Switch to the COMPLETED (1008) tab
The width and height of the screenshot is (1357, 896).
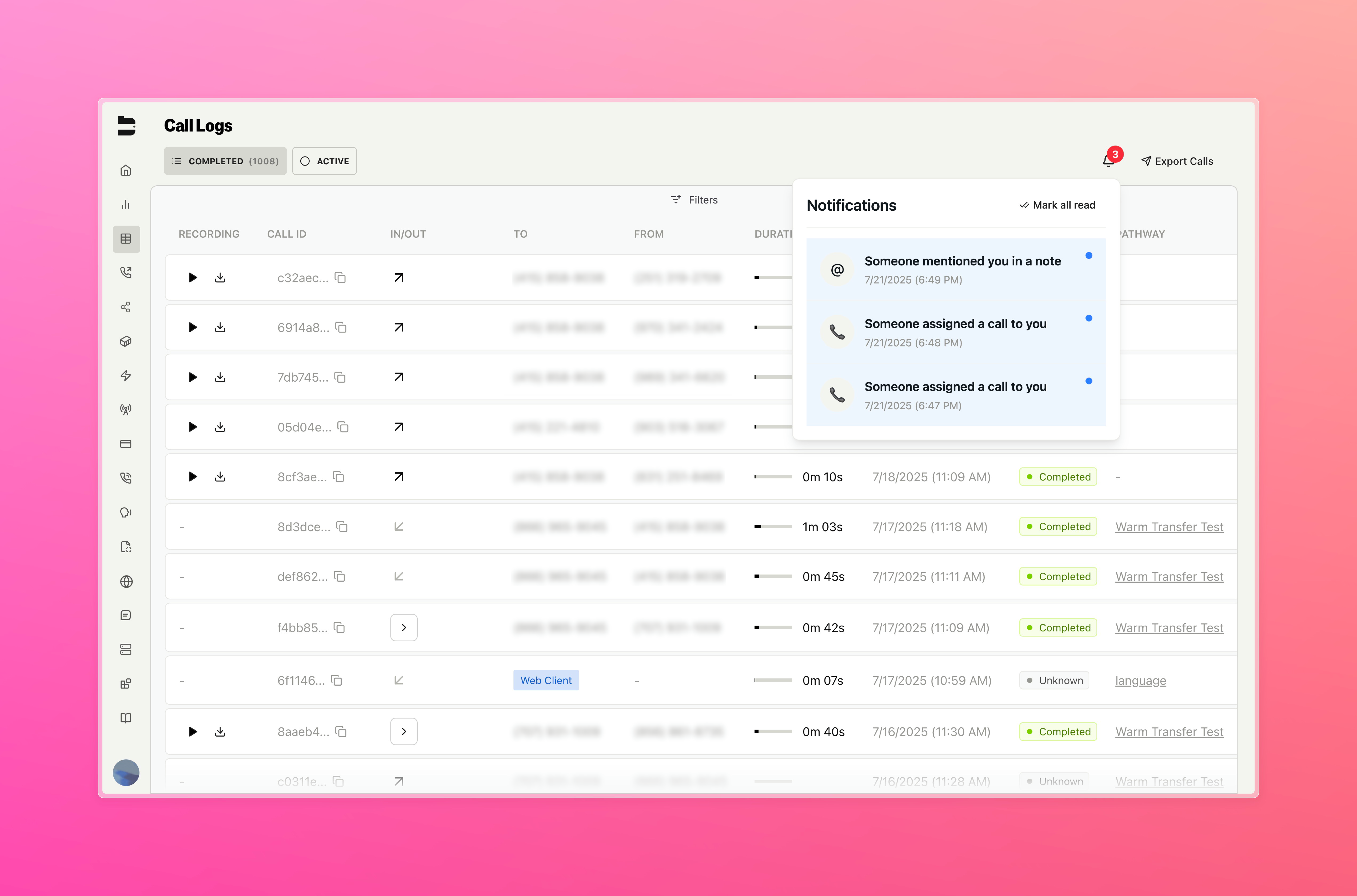click(225, 161)
